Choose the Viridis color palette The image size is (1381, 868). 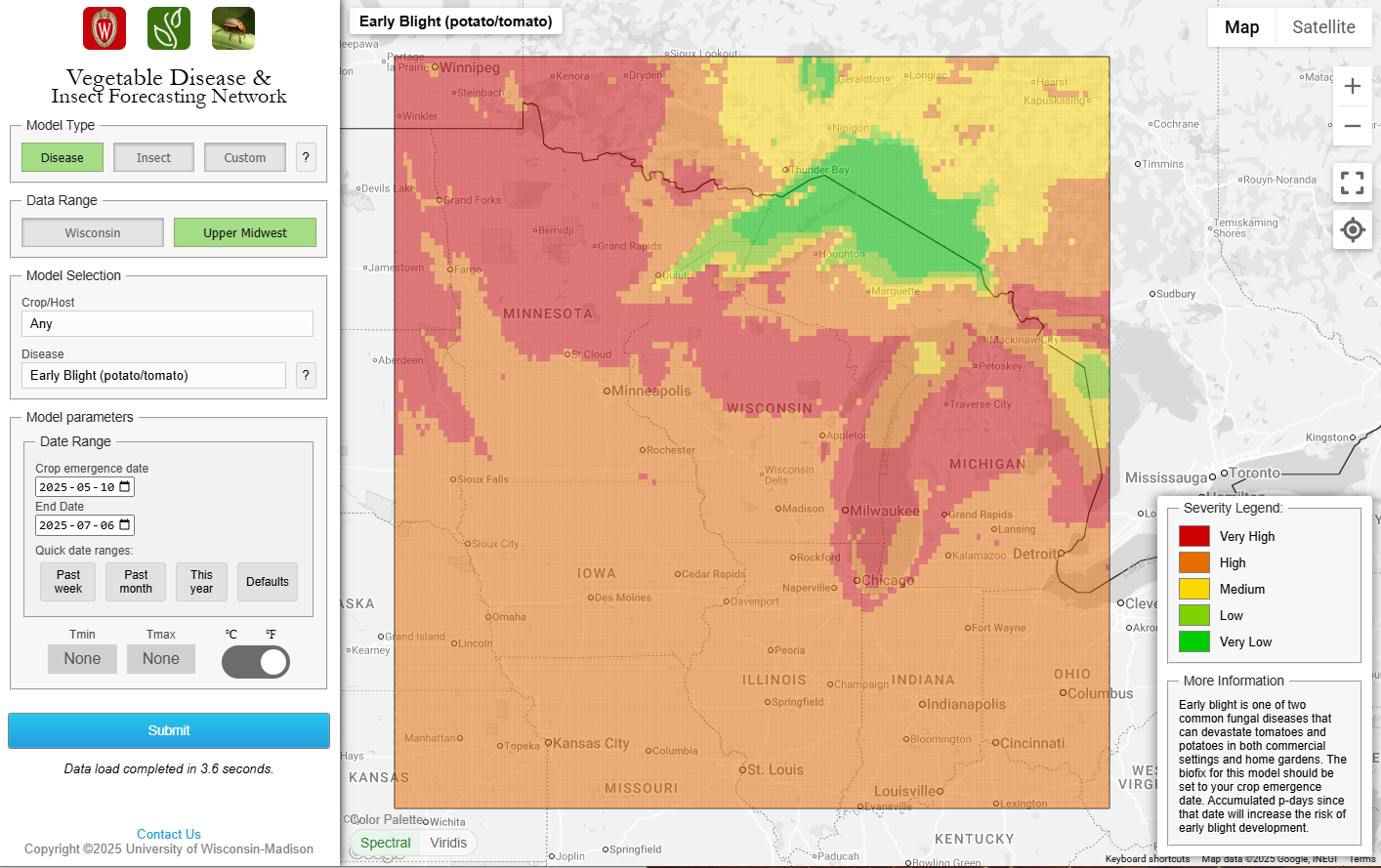(x=448, y=843)
